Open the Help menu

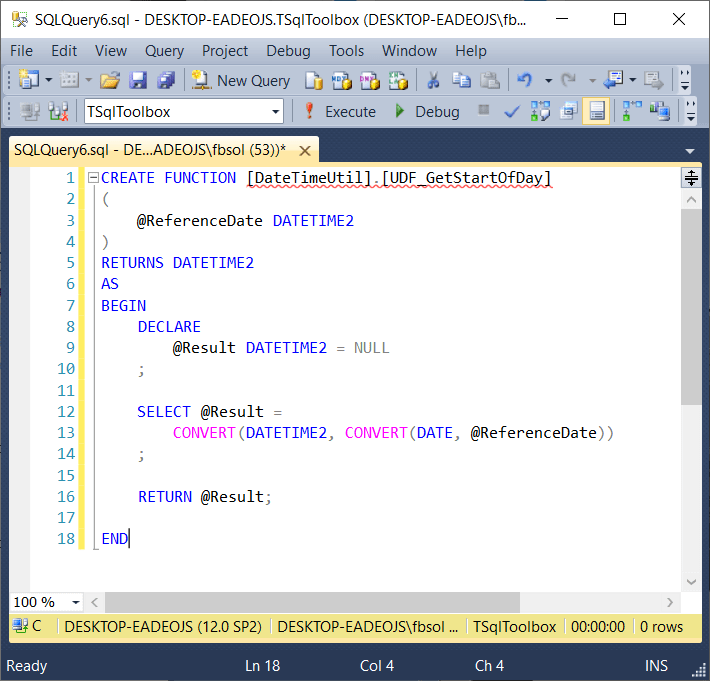(x=471, y=51)
